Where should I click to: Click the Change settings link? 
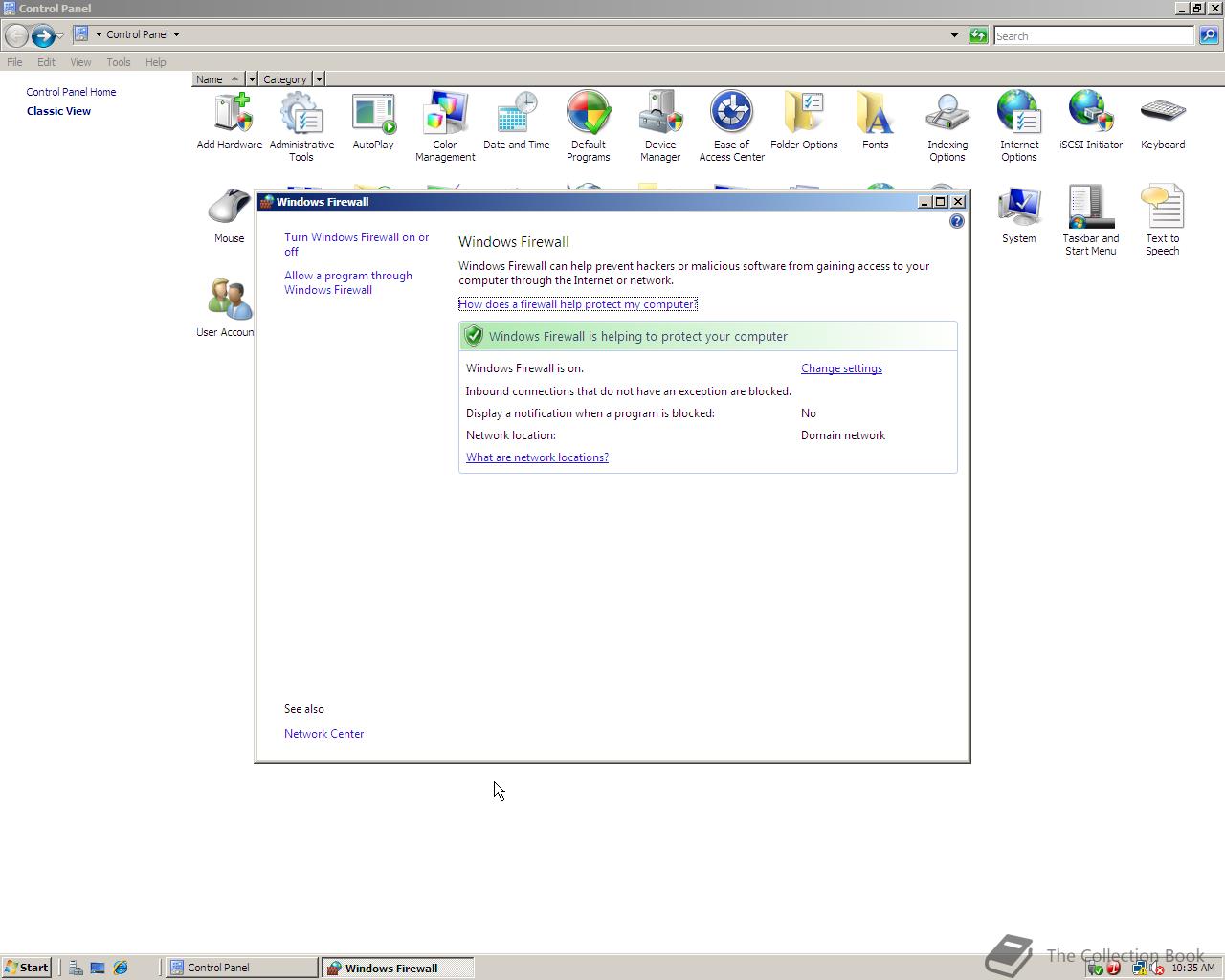841,368
